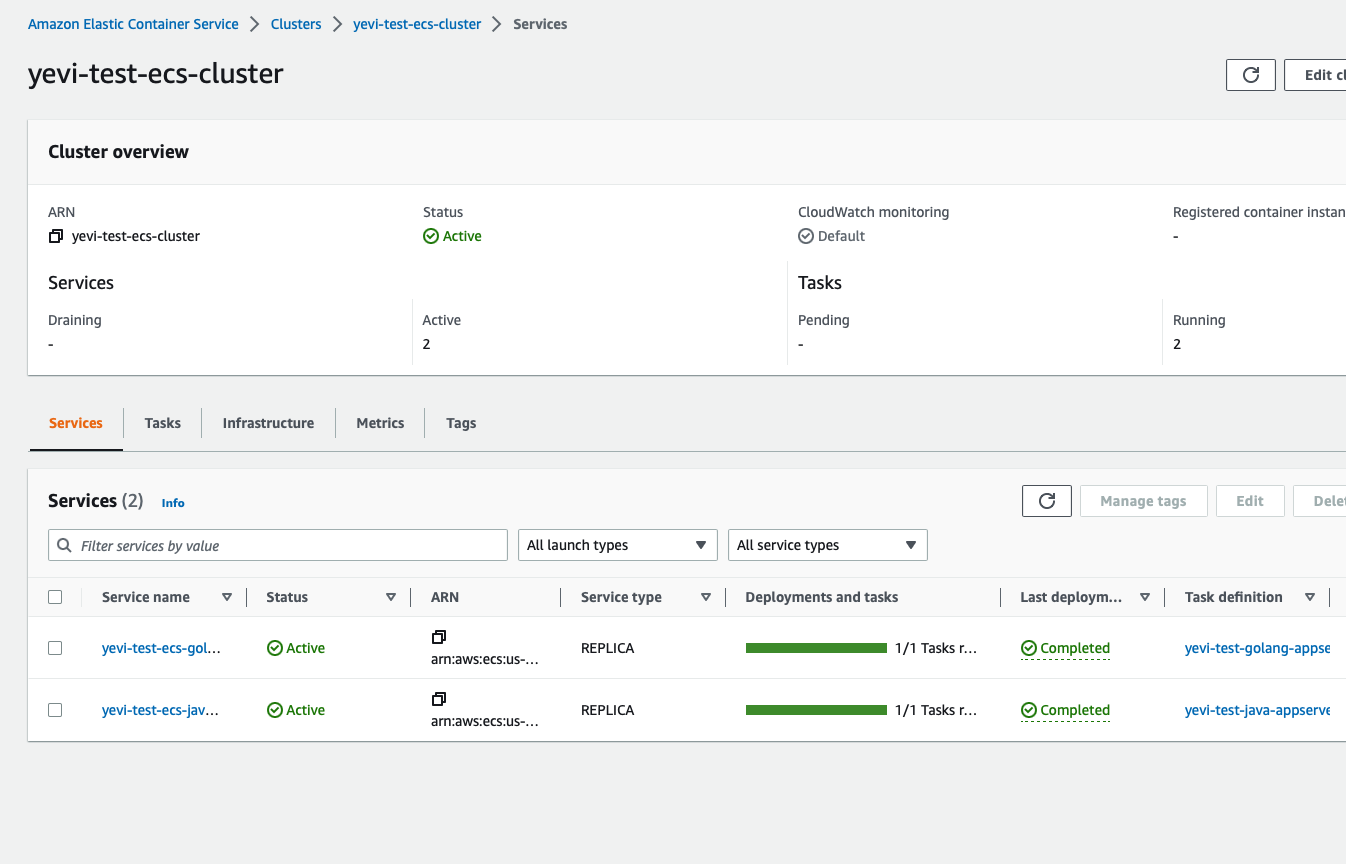Select all services with header checkbox
Viewport: 1346px width, 864px height.
click(x=55, y=597)
